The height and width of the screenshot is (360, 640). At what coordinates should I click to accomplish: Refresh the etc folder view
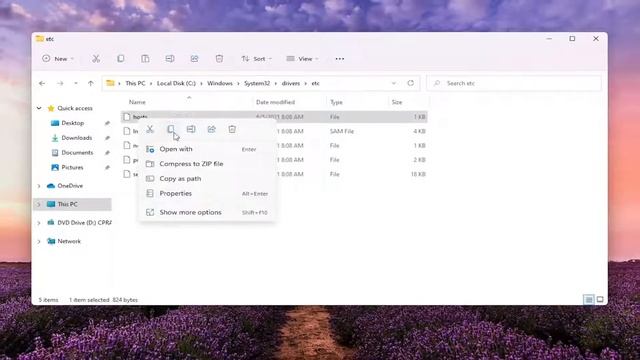point(411,83)
